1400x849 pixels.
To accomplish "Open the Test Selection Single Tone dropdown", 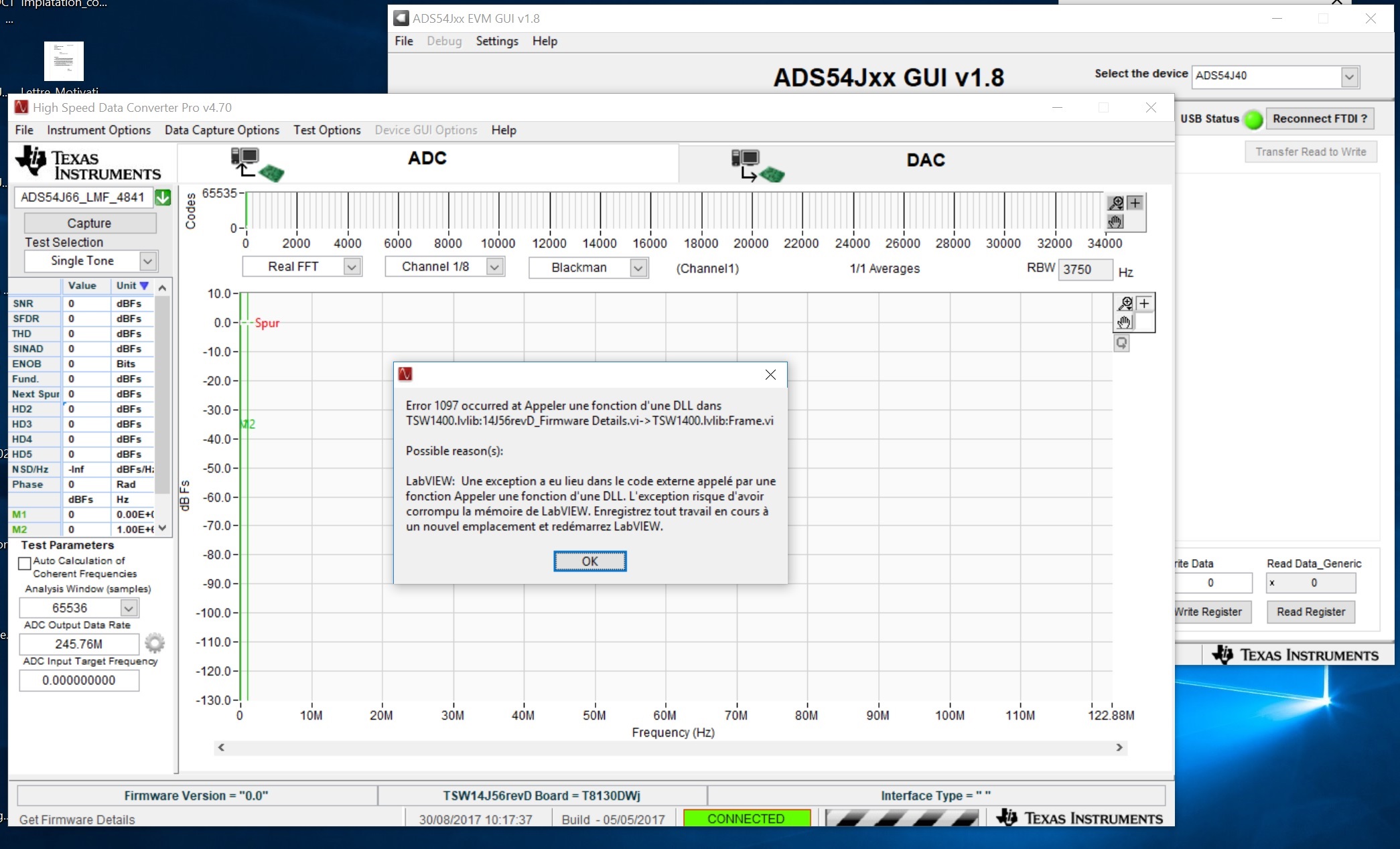I will [148, 261].
